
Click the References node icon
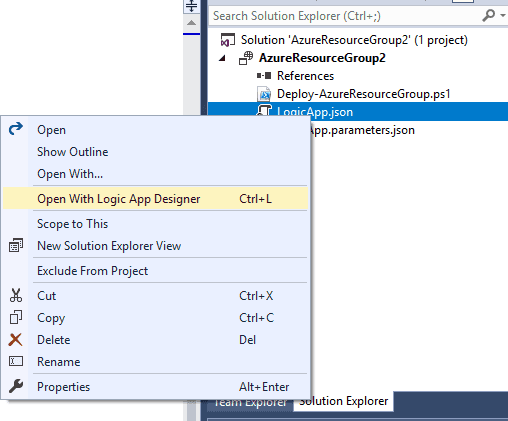tap(264, 76)
